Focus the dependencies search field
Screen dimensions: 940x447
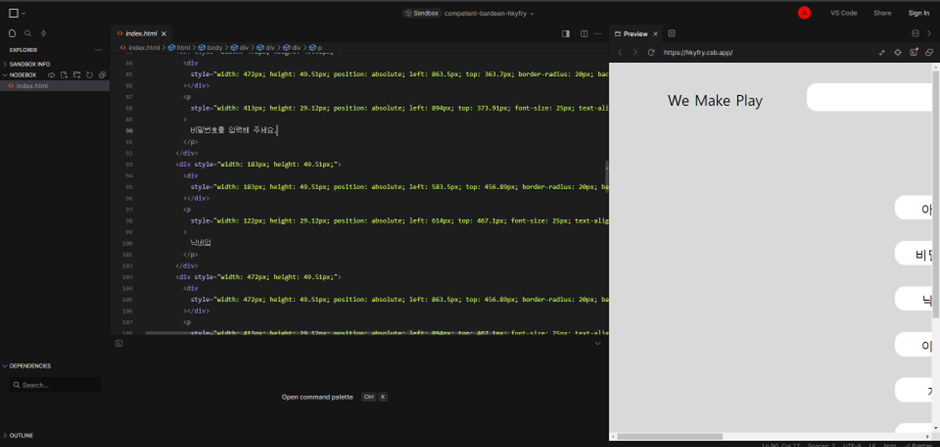pos(55,385)
